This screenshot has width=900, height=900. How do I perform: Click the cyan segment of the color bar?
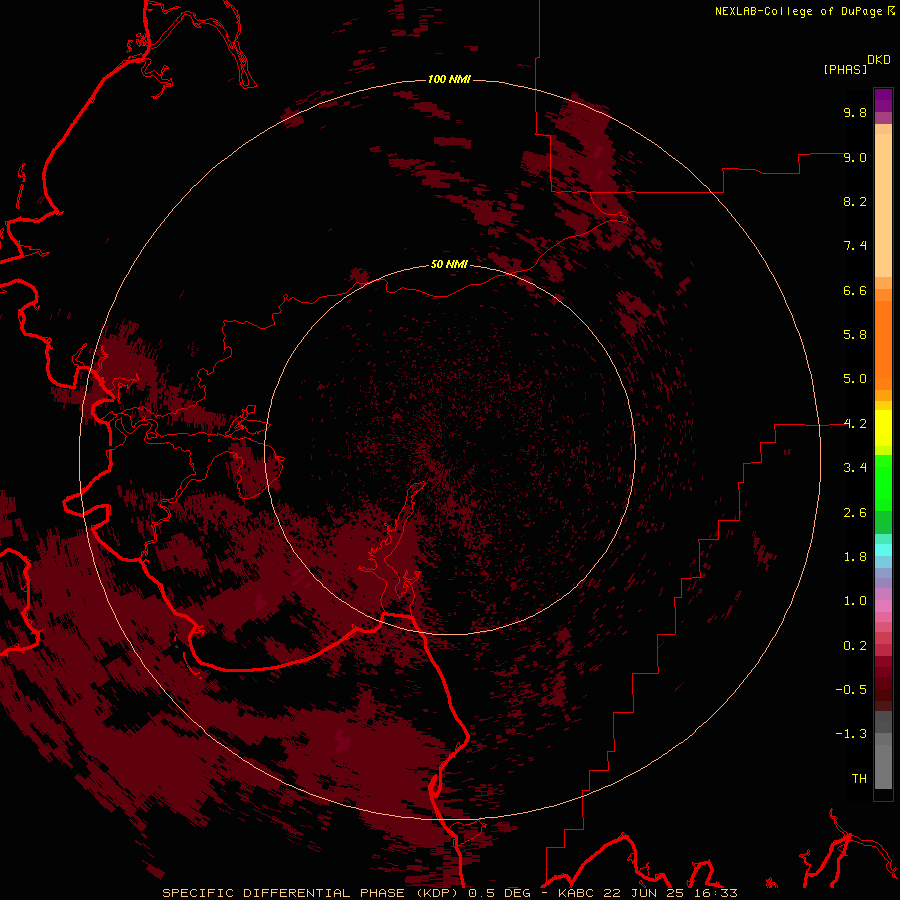pyautogui.click(x=883, y=550)
